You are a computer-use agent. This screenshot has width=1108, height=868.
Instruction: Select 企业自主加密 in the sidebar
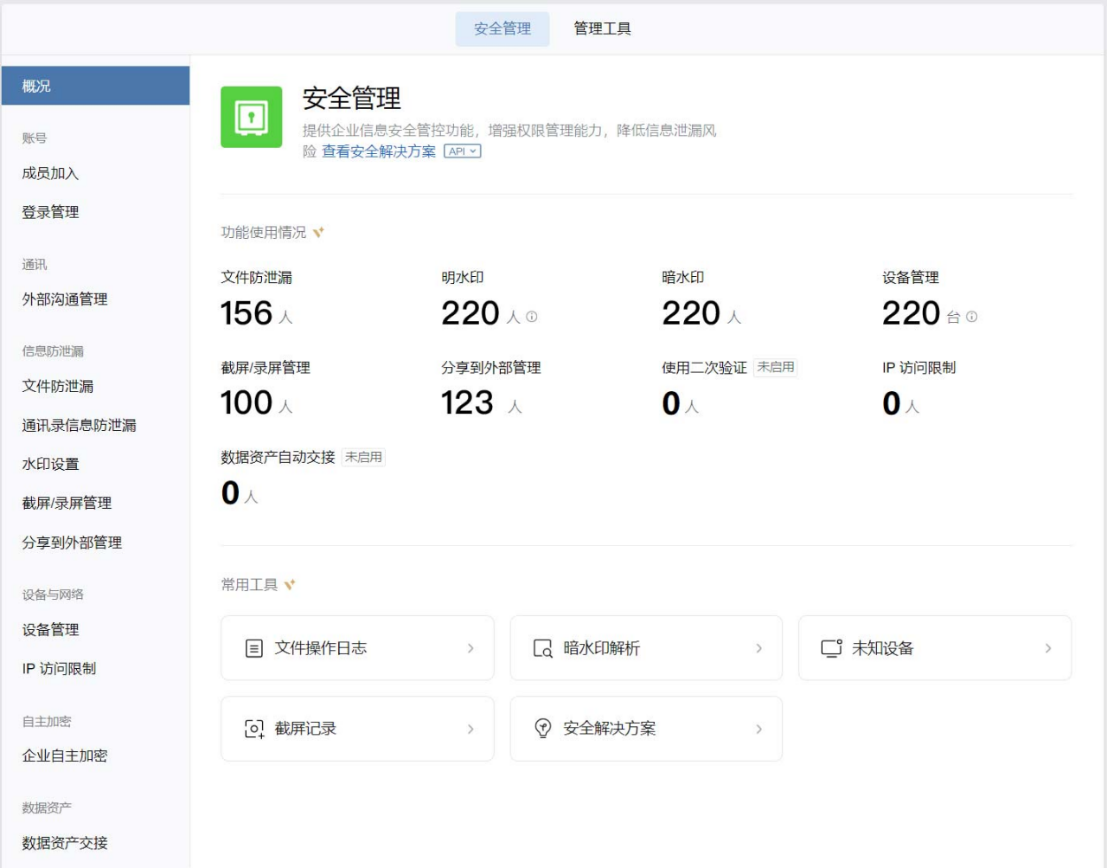point(64,756)
